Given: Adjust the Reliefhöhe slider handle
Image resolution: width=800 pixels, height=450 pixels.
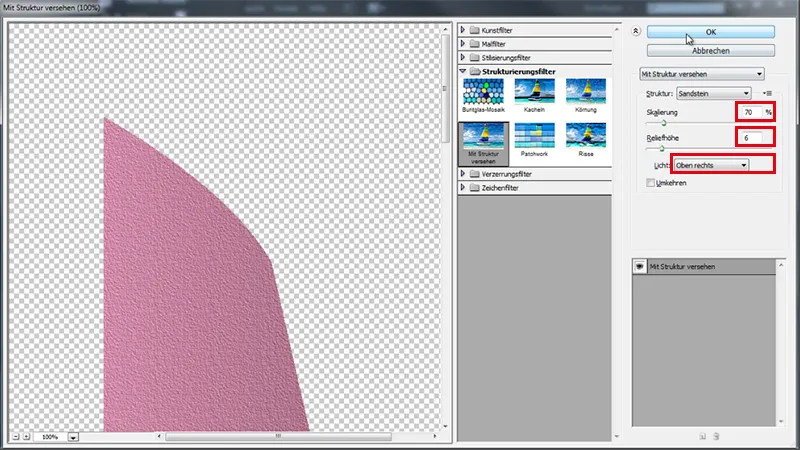Looking at the screenshot, I should (662, 148).
